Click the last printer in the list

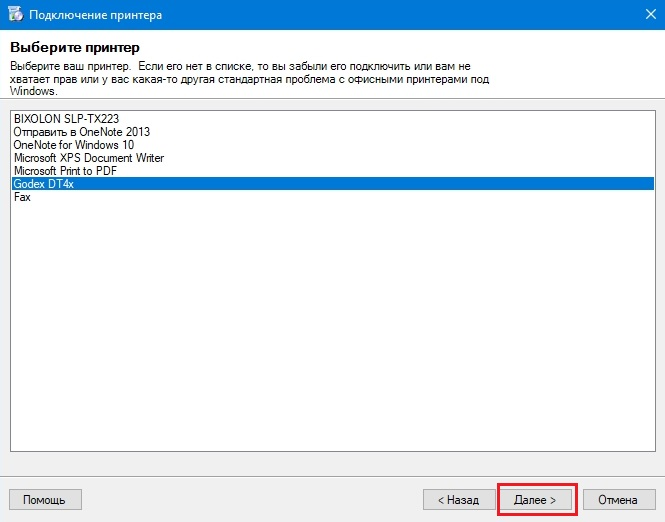pyautogui.click(x=333, y=197)
